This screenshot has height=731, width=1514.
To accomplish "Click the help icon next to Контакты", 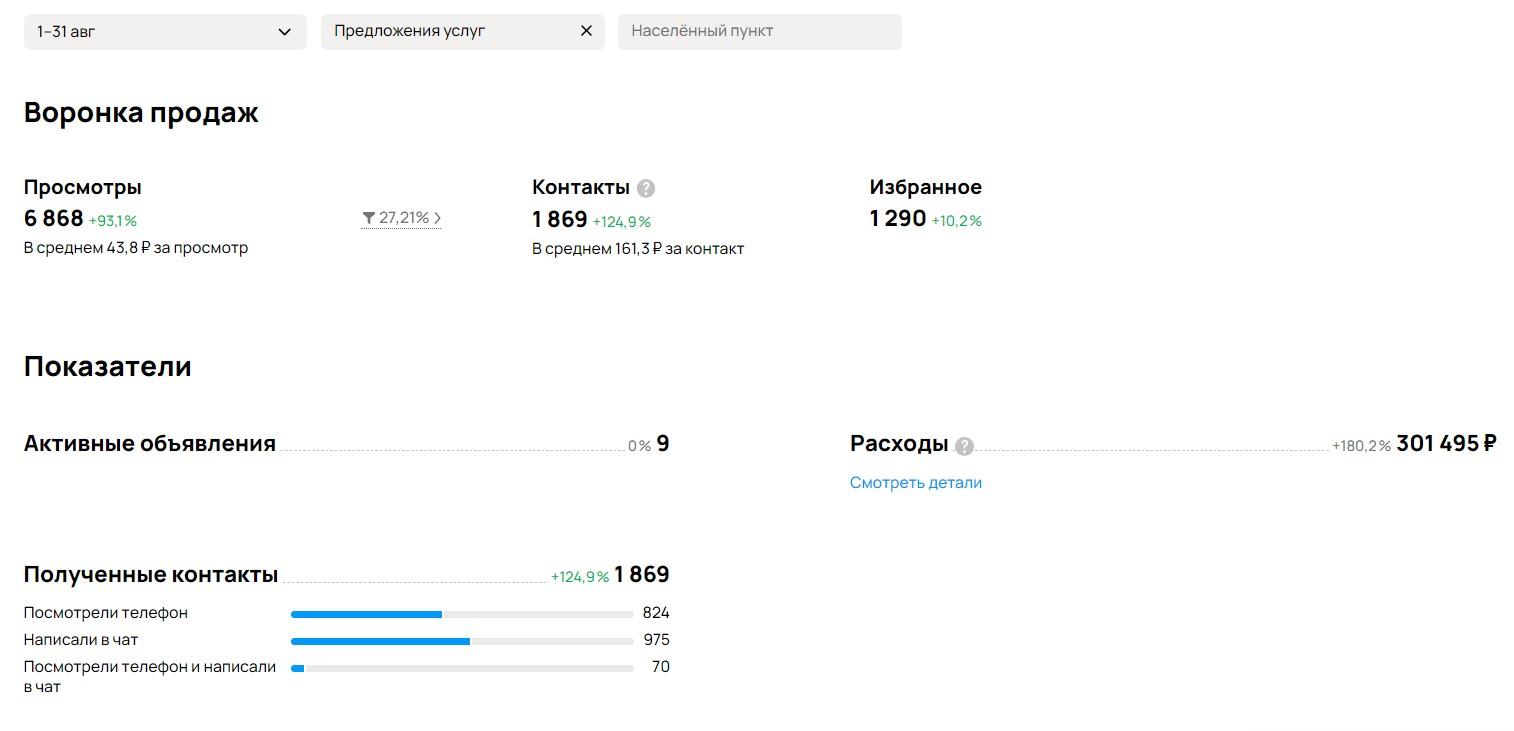I will (x=646, y=188).
